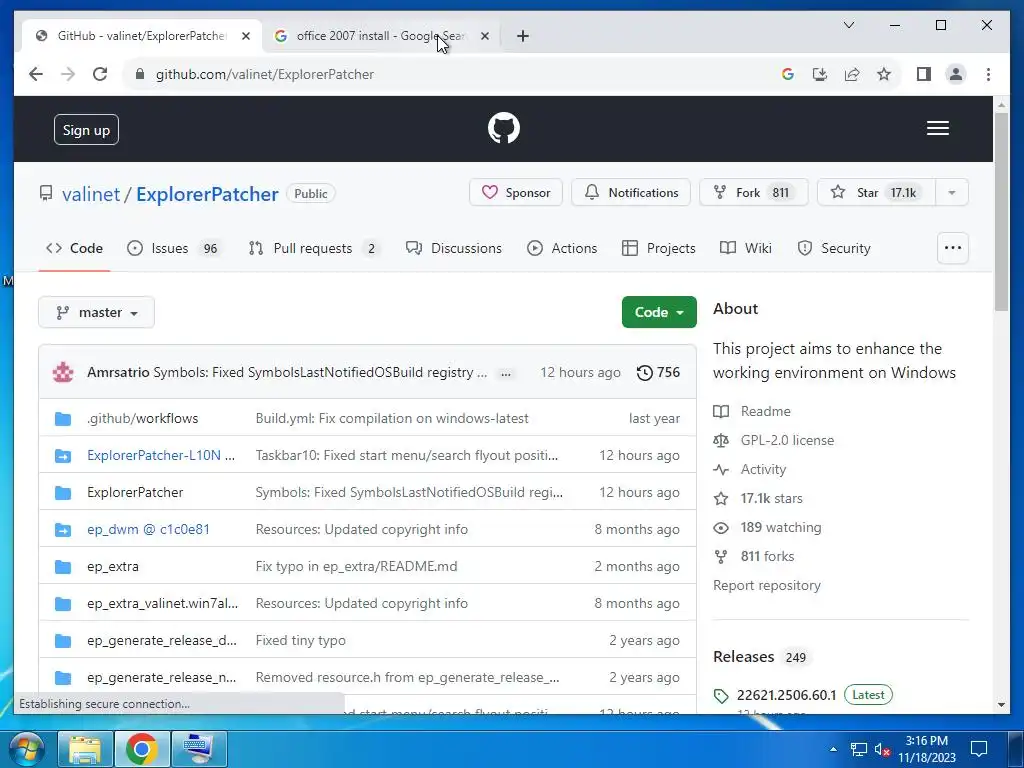Show hidden system tray icons

point(833,749)
